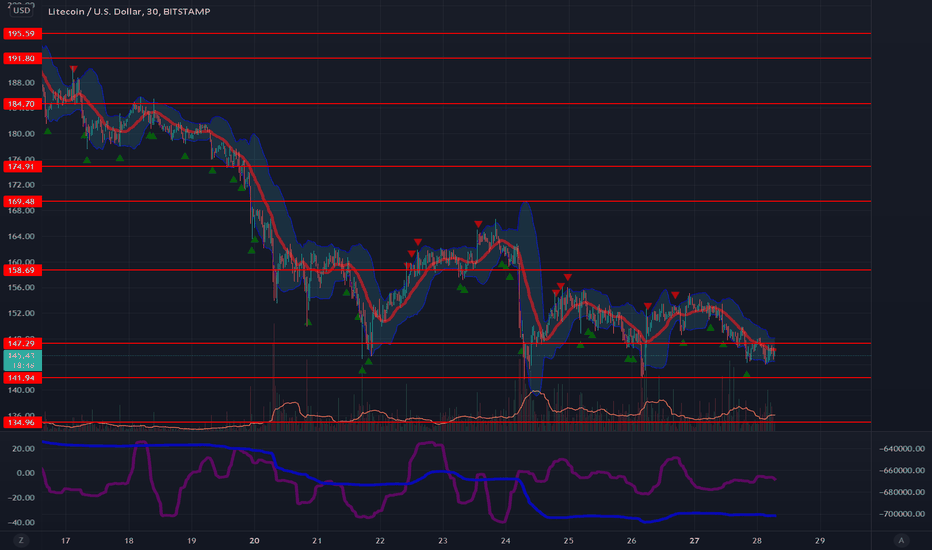Click date 24 on the time axis

pos(505,541)
